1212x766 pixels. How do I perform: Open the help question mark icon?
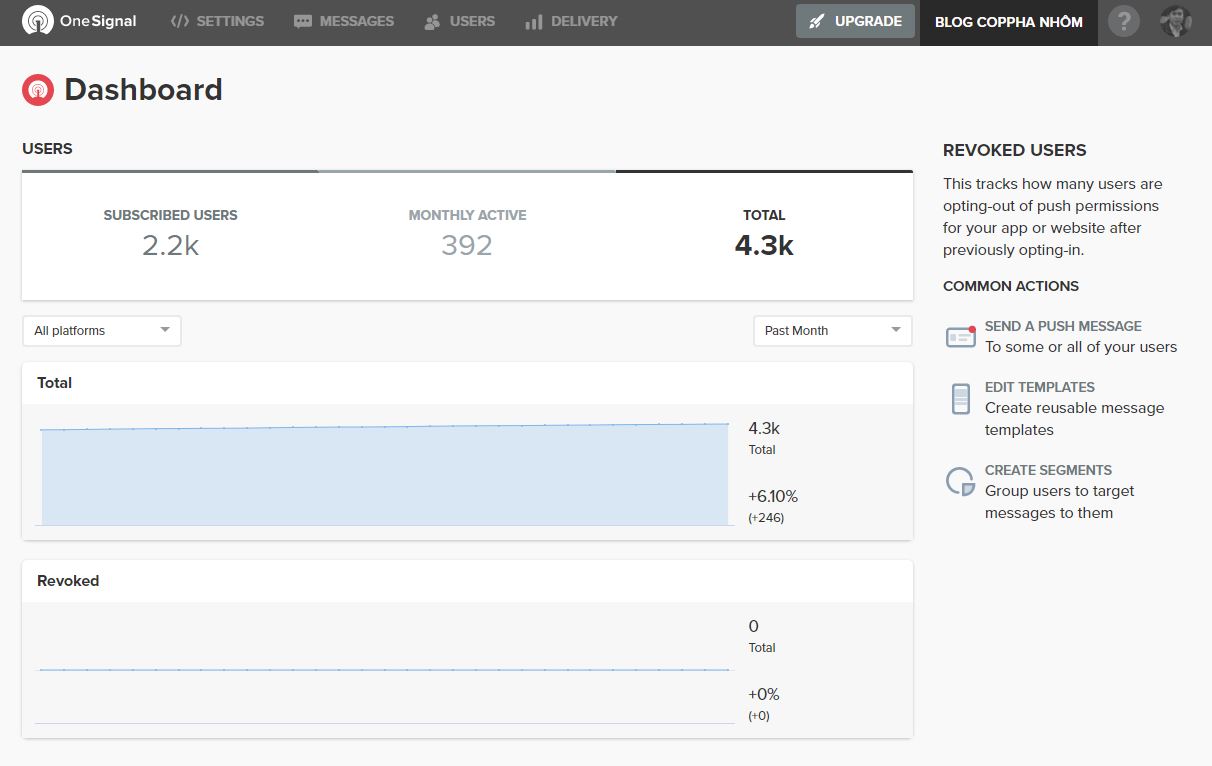(x=1123, y=21)
